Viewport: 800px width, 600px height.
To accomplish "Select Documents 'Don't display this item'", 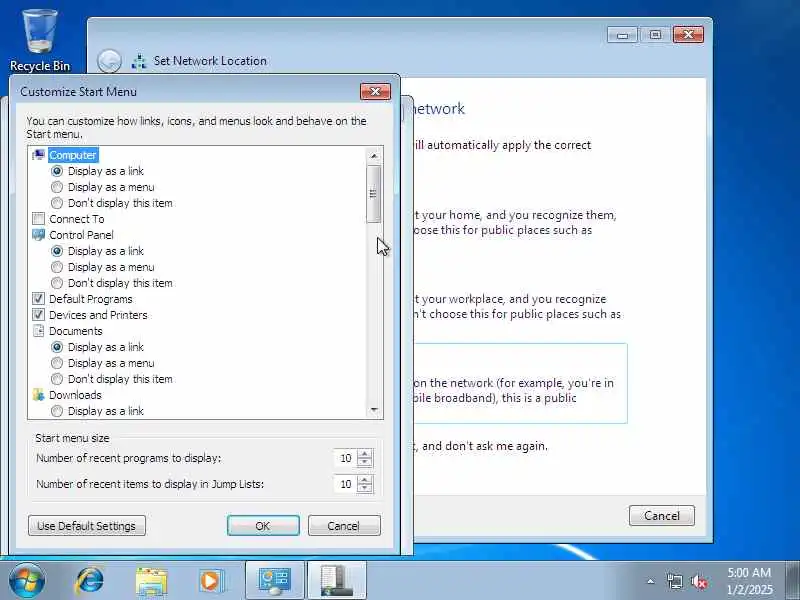I will point(57,379).
